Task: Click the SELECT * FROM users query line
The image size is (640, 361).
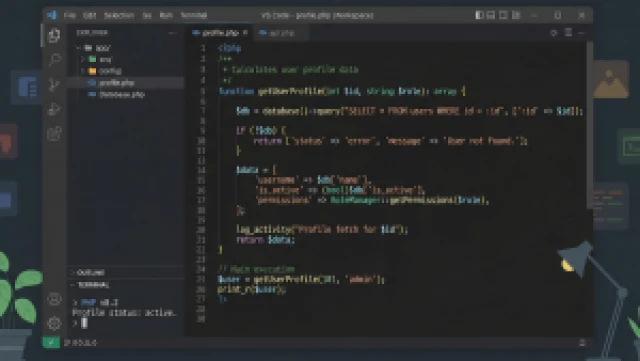Action: coord(409,111)
